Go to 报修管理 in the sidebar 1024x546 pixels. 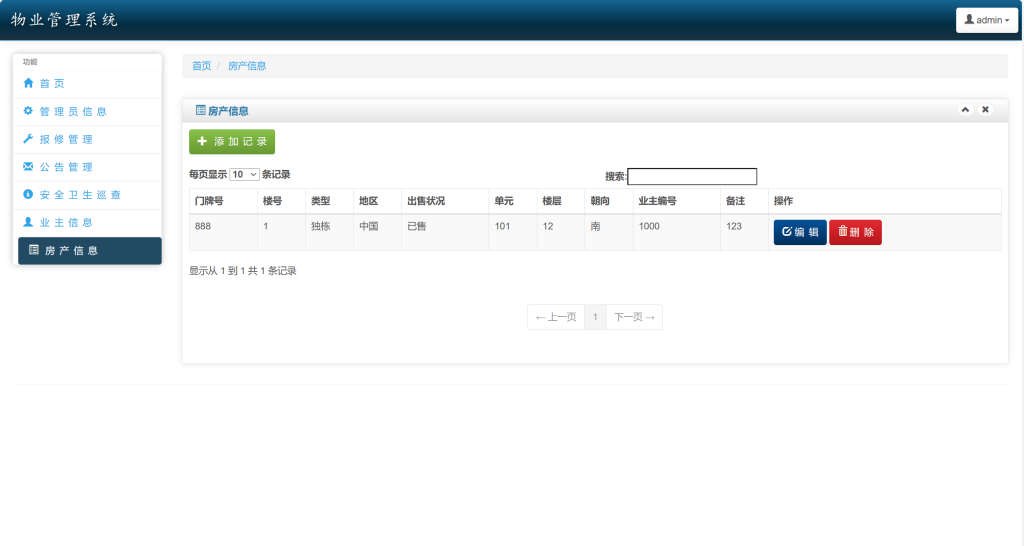tap(88, 139)
